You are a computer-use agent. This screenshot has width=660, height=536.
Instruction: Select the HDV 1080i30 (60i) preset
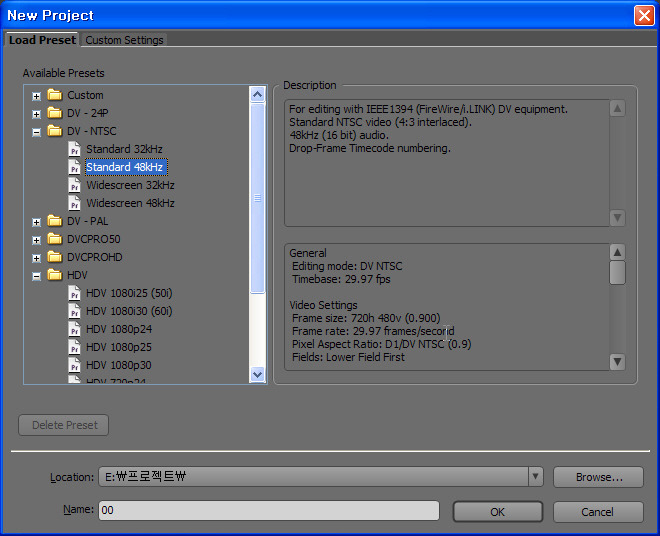(129, 311)
